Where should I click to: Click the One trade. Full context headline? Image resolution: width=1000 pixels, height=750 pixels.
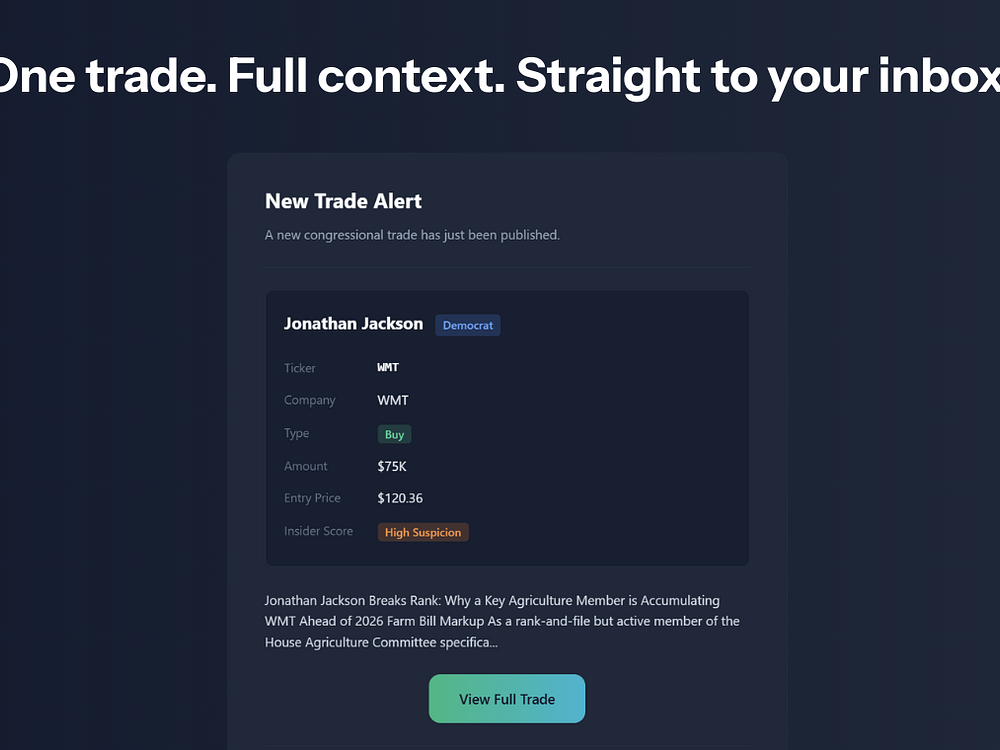(500, 76)
